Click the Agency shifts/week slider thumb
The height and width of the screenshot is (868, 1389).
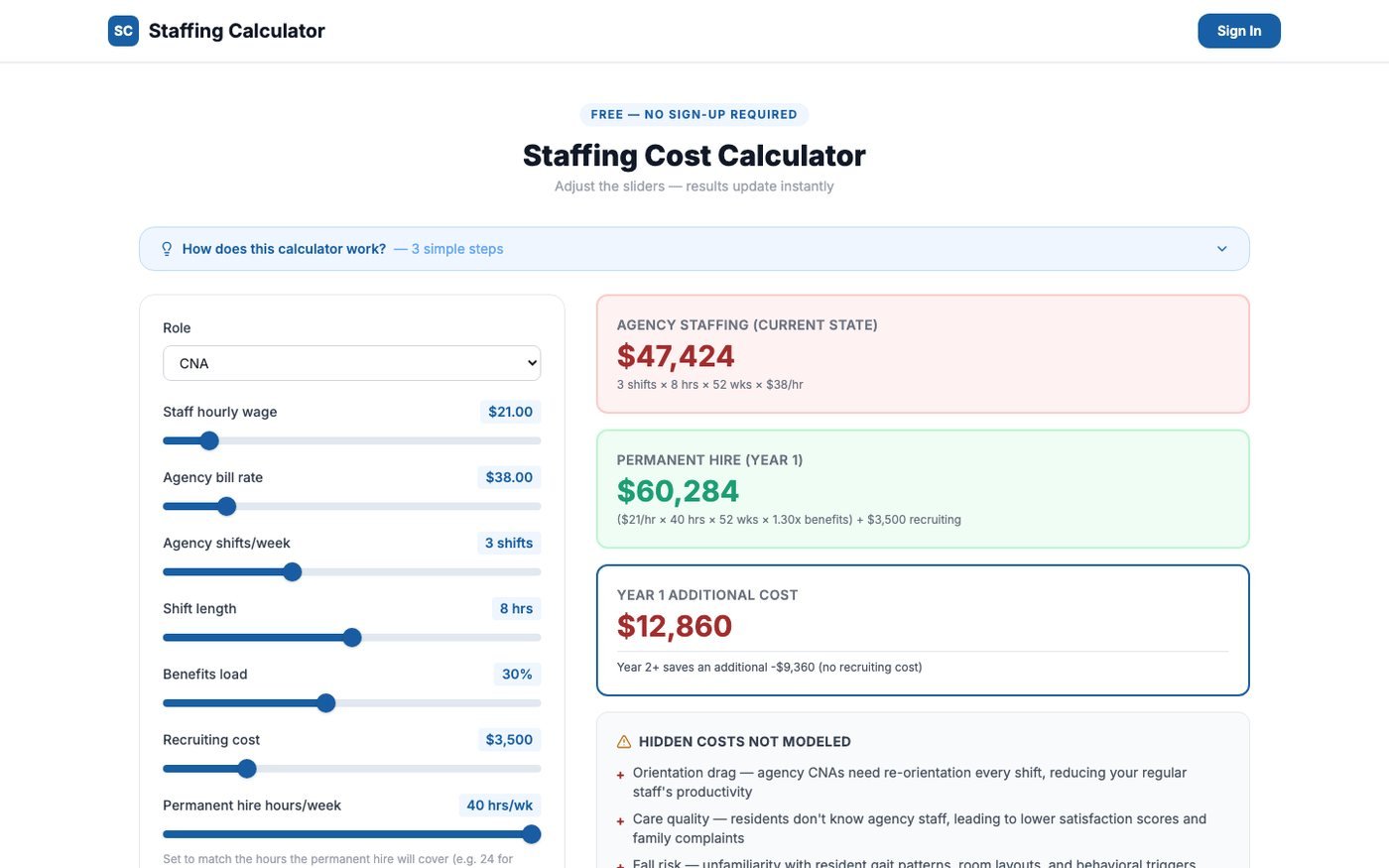point(292,571)
